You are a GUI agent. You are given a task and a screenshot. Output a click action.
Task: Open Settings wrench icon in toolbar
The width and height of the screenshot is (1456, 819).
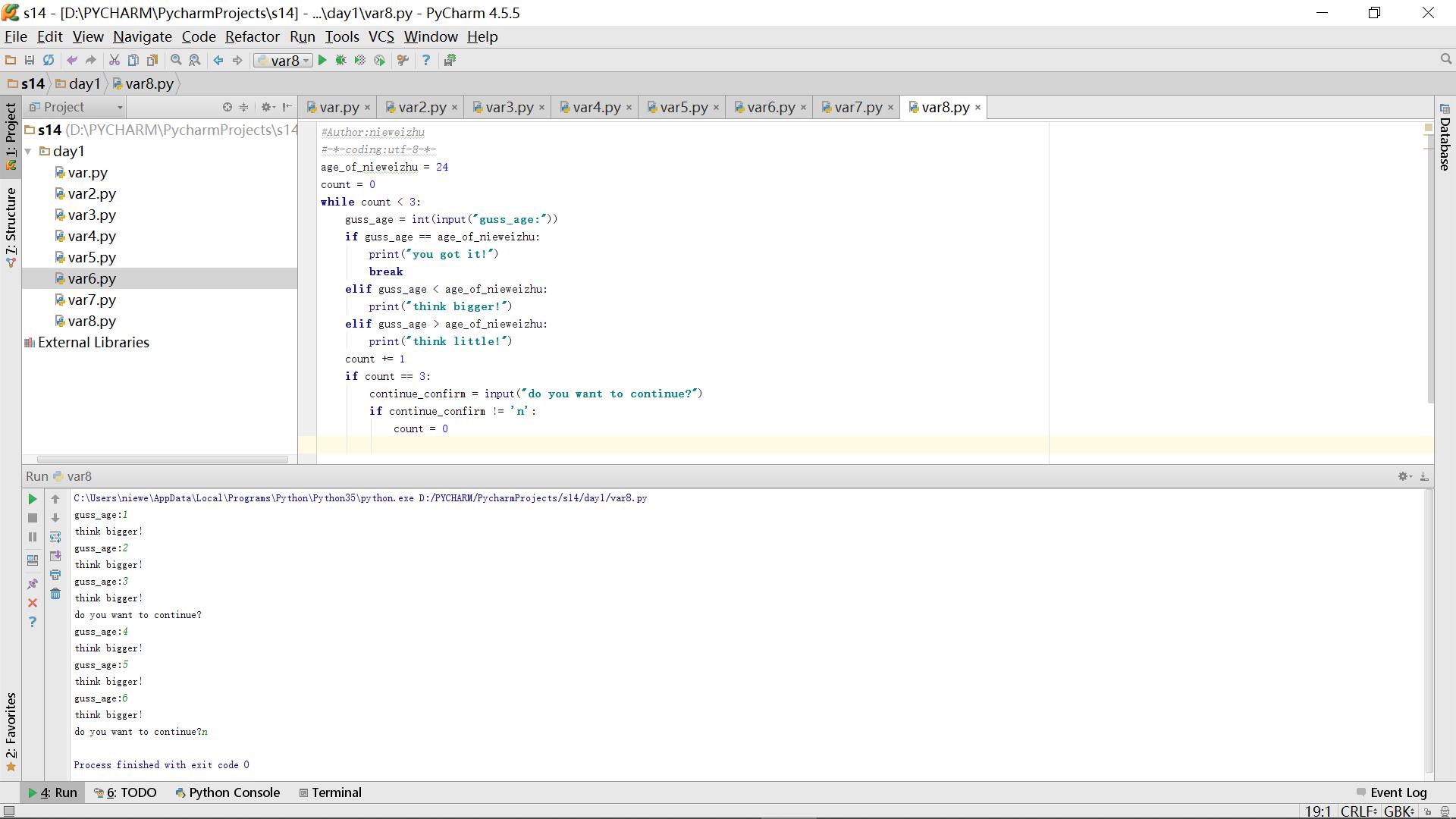pyautogui.click(x=403, y=60)
